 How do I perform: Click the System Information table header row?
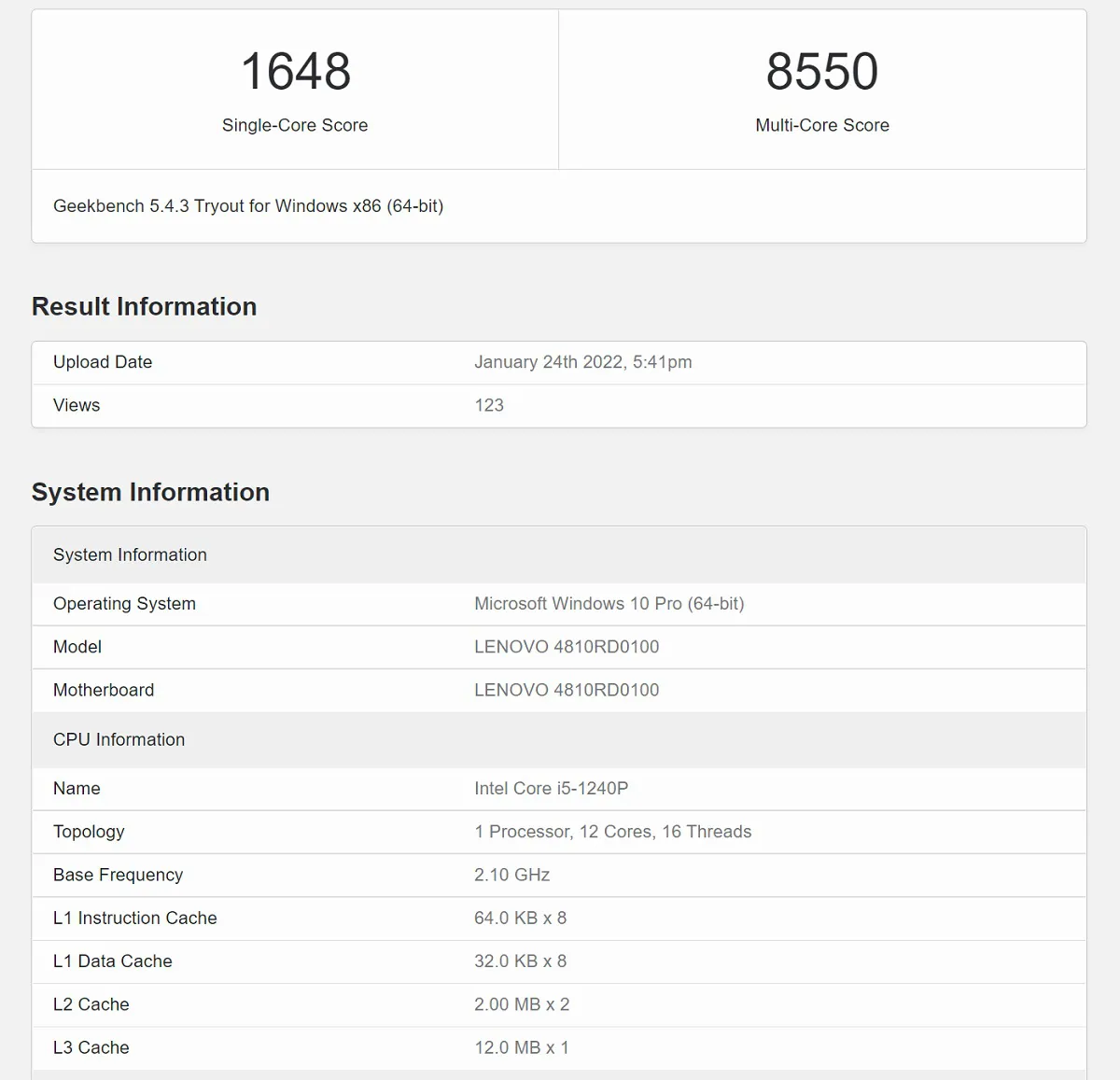[559, 554]
